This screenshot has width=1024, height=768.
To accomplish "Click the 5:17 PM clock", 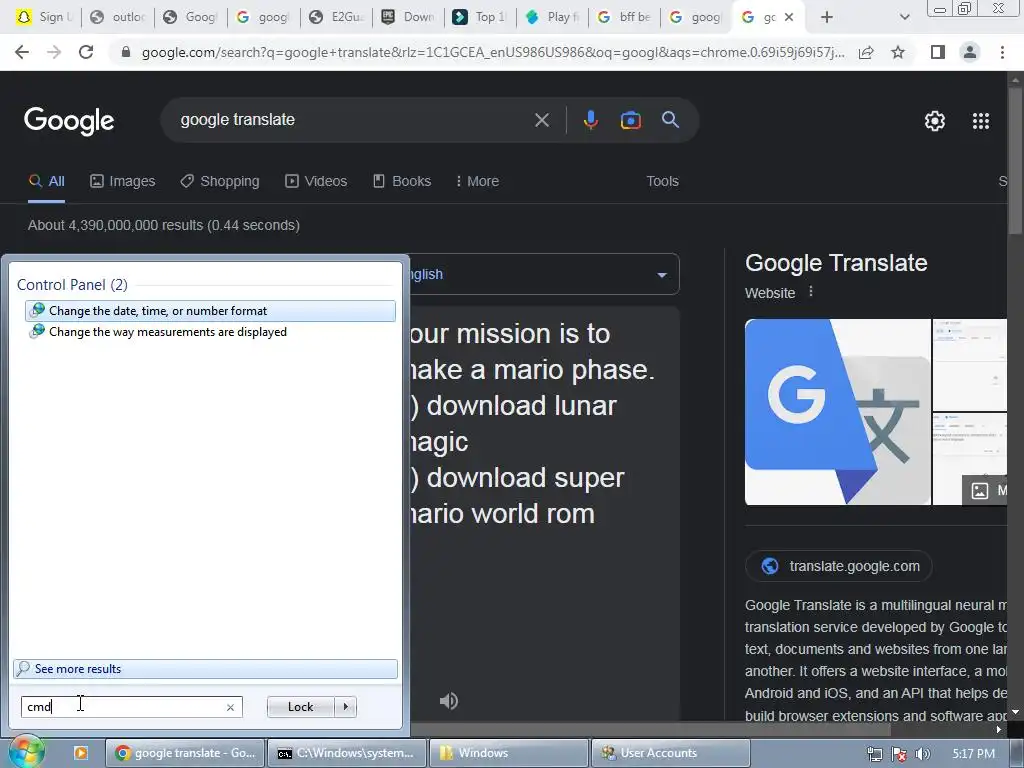I will tap(973, 754).
